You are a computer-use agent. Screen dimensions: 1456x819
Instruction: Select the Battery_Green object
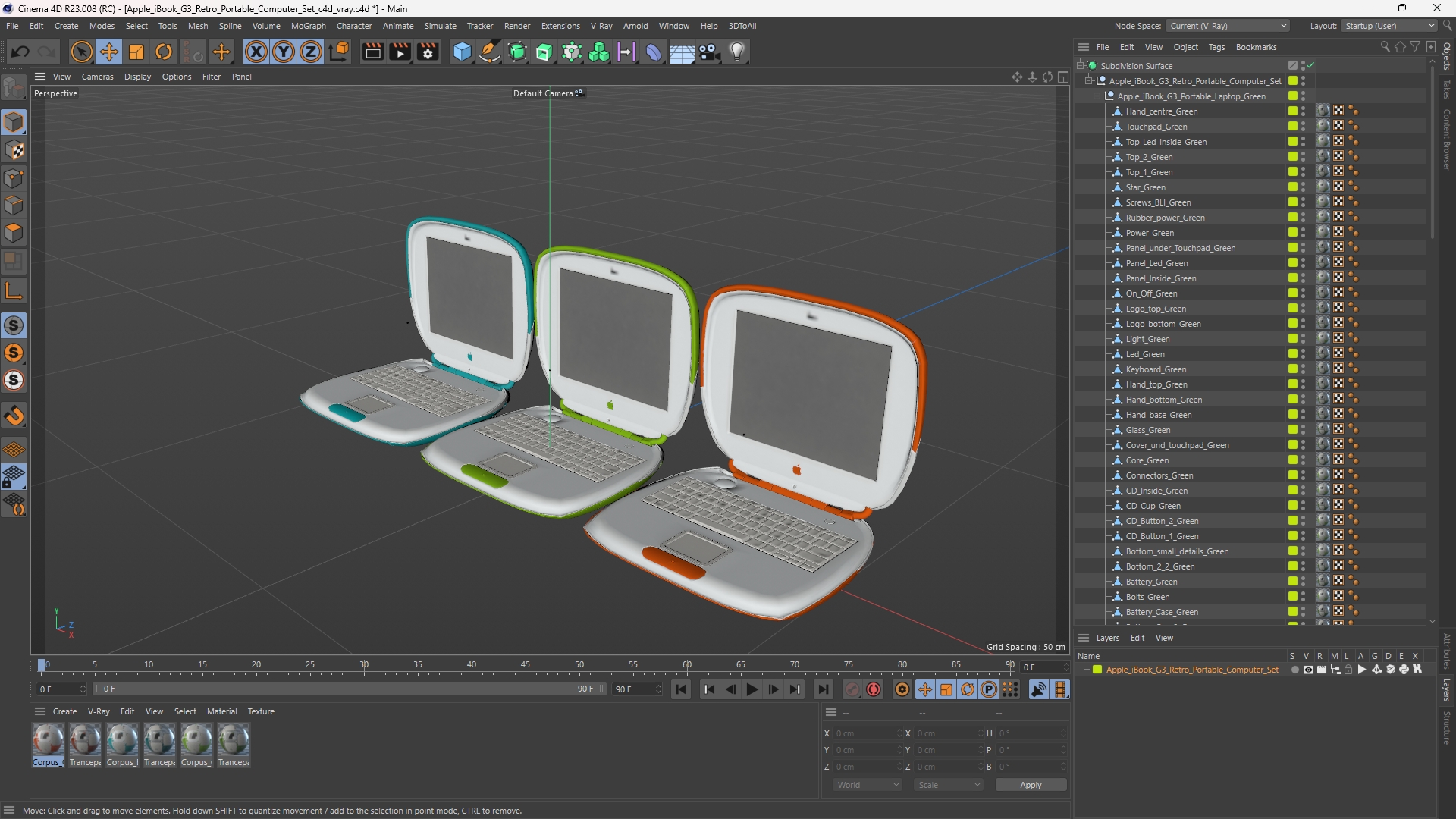[x=1151, y=582]
